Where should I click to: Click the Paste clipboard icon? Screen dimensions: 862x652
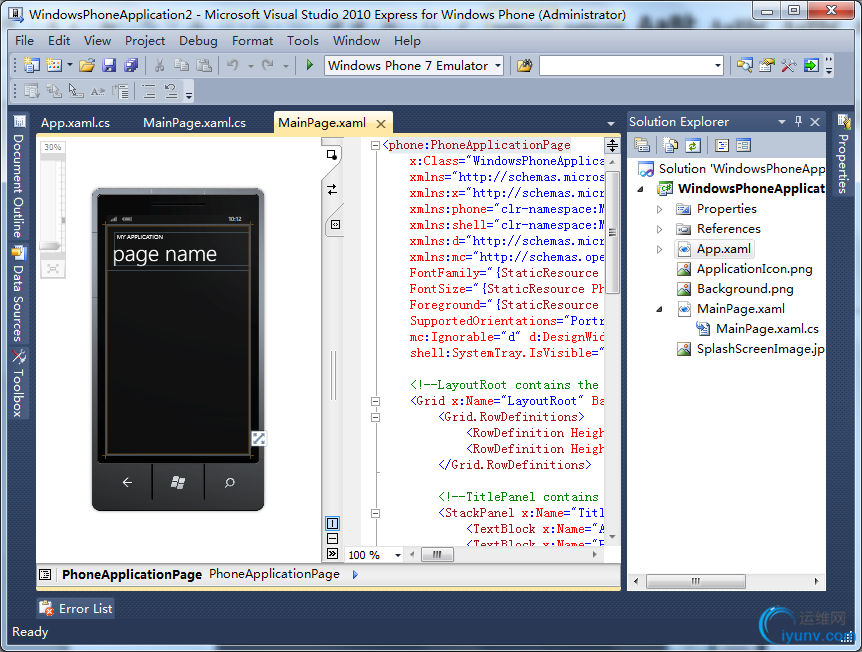[204, 65]
